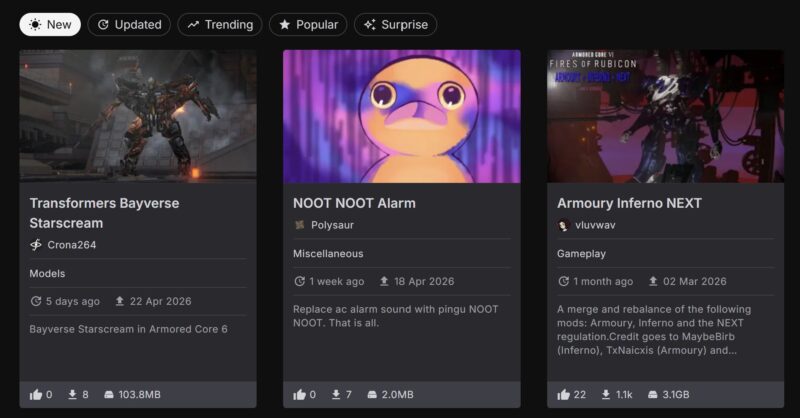The width and height of the screenshot is (800, 418).
Task: Click the thumbs-up icon on Armoury Inferno NEXT
Action: pos(563,395)
